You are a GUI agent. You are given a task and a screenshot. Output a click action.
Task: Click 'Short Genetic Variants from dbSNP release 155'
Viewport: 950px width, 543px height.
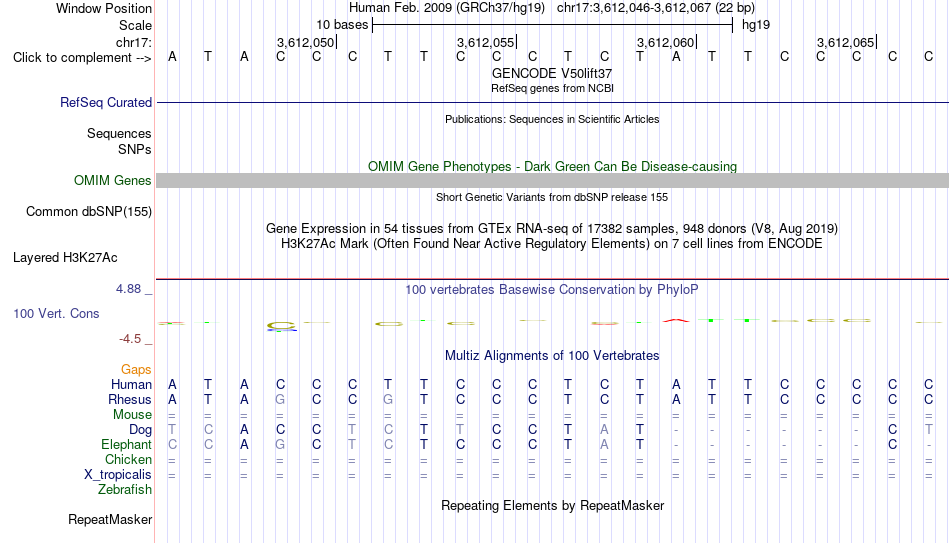pyautogui.click(x=552, y=198)
